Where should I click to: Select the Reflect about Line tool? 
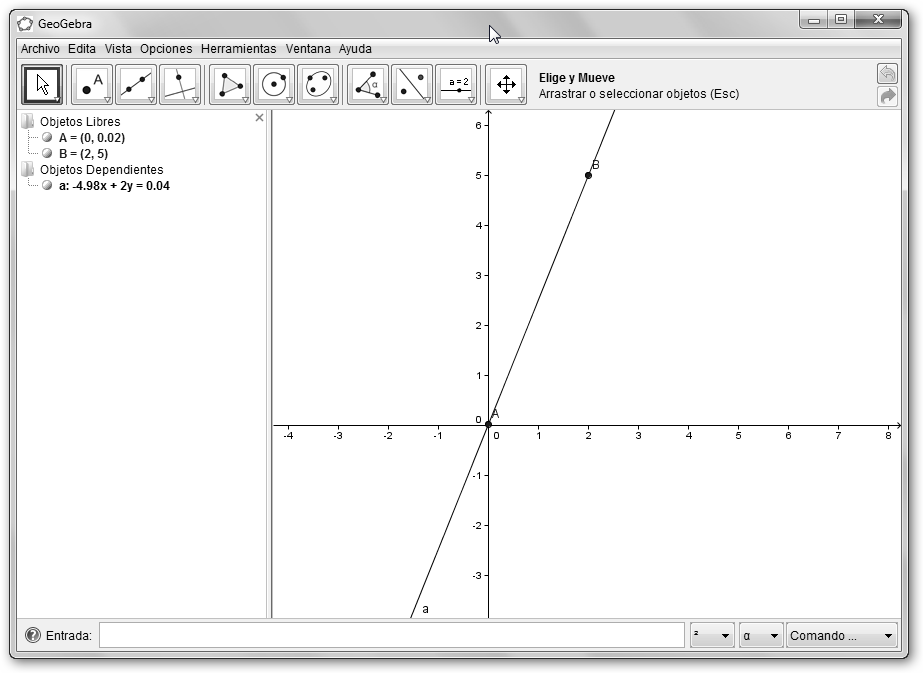tap(412, 85)
